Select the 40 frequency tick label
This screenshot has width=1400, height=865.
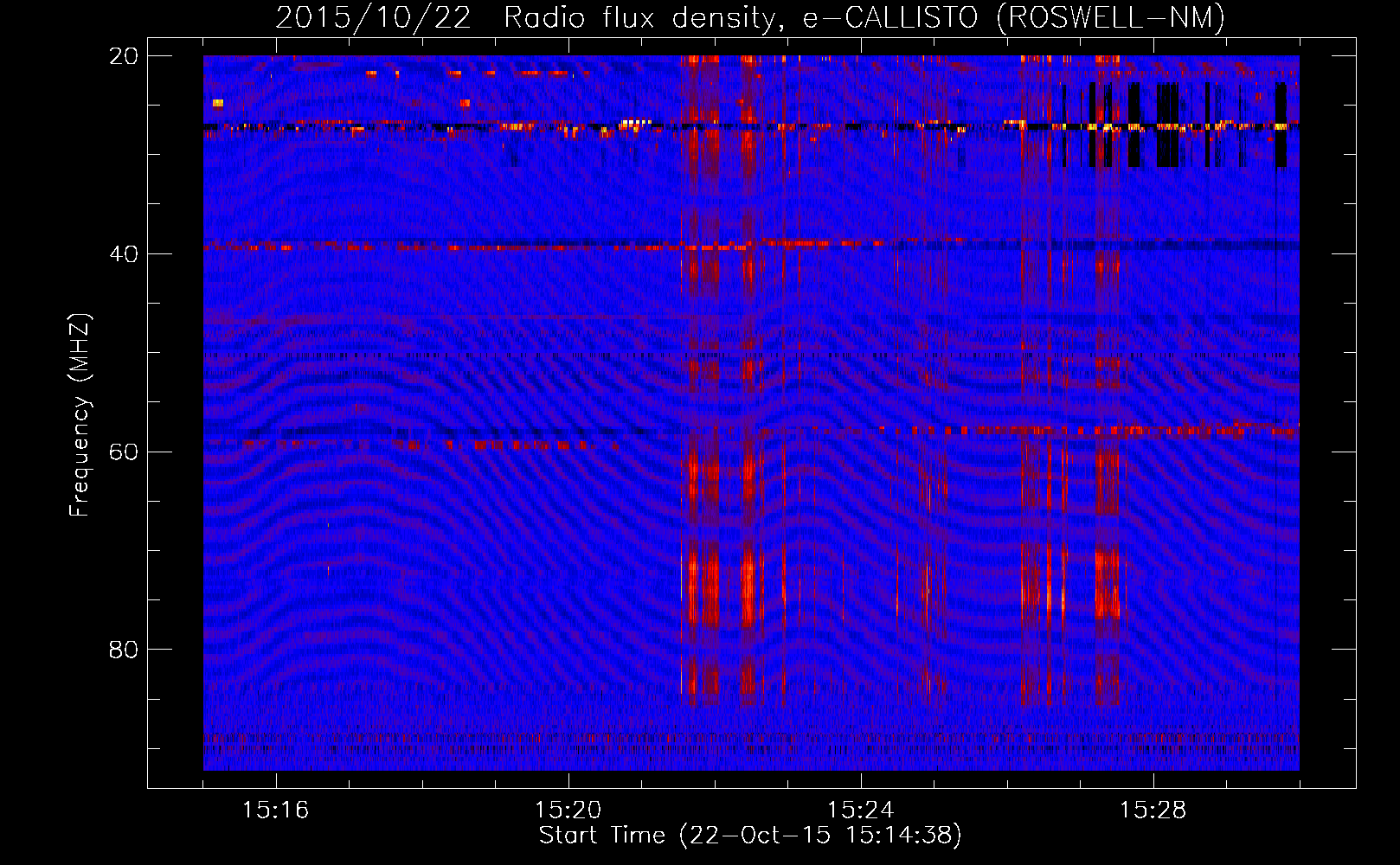124,254
